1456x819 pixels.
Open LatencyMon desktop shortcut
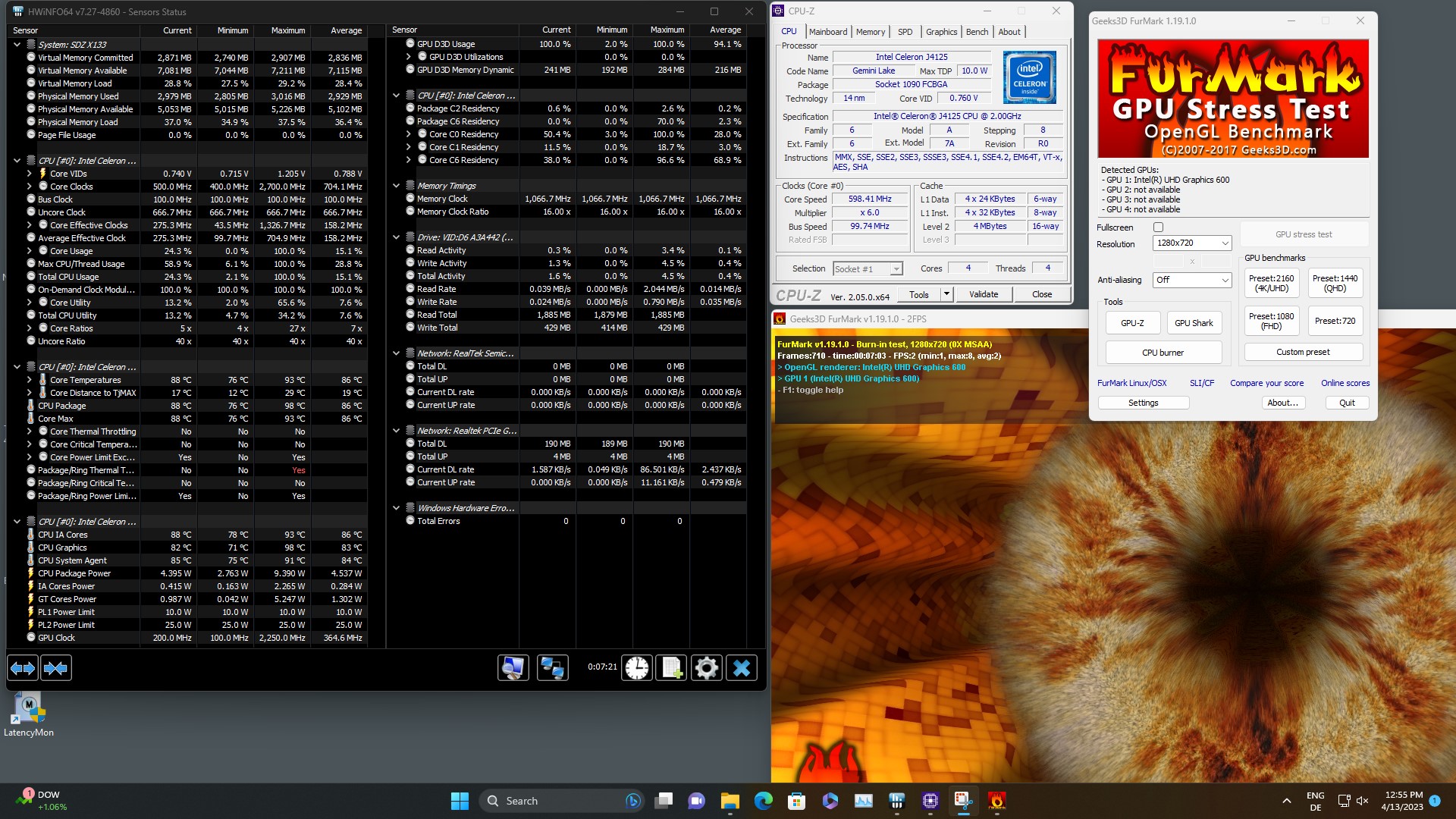click(29, 715)
